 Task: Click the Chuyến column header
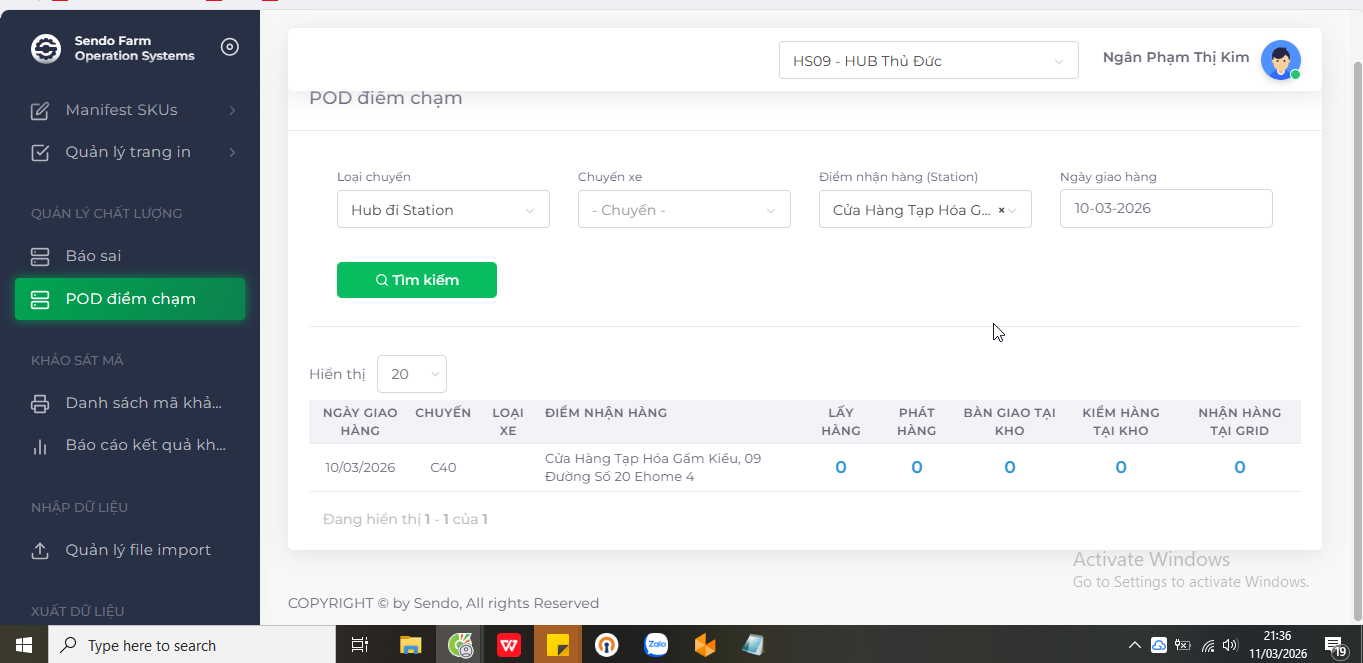(x=443, y=412)
